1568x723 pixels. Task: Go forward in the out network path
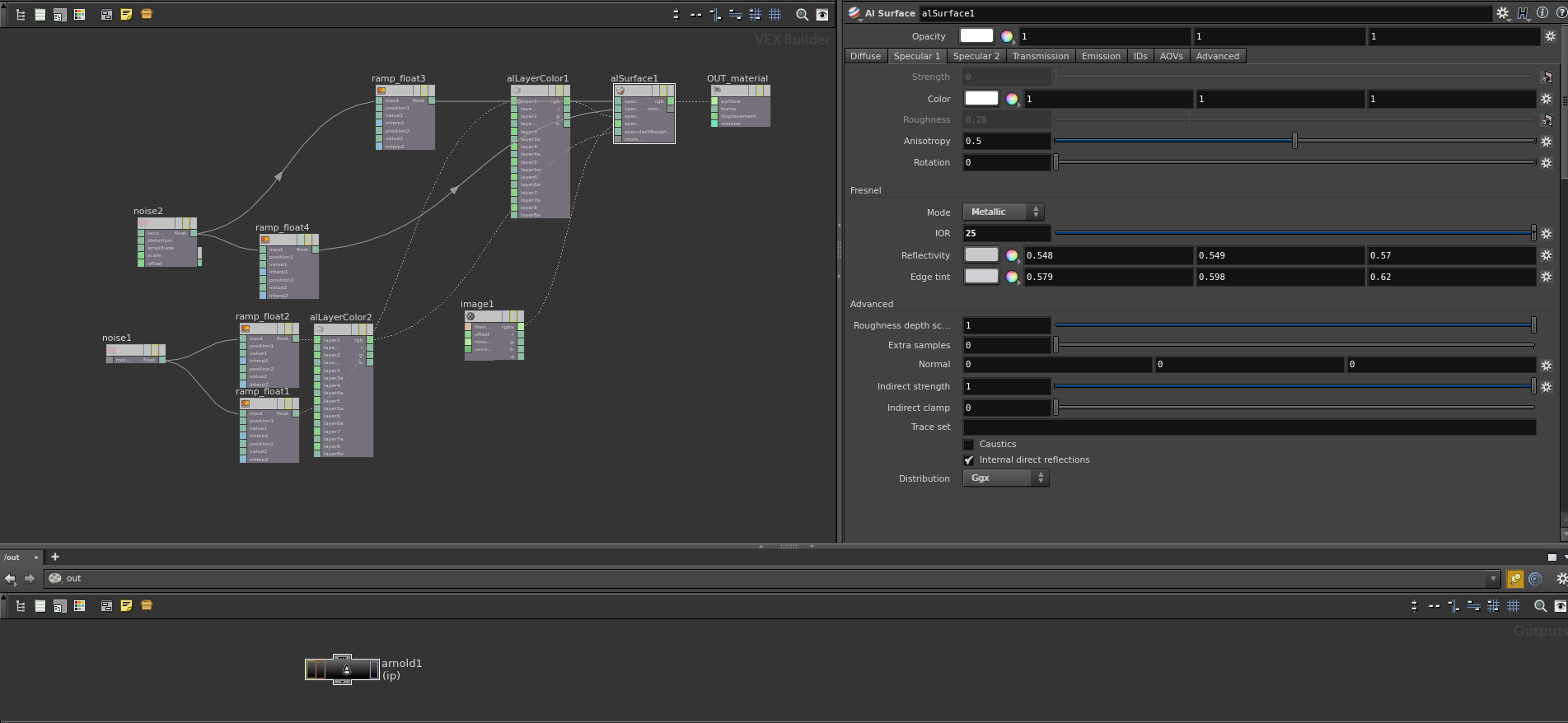click(30, 578)
